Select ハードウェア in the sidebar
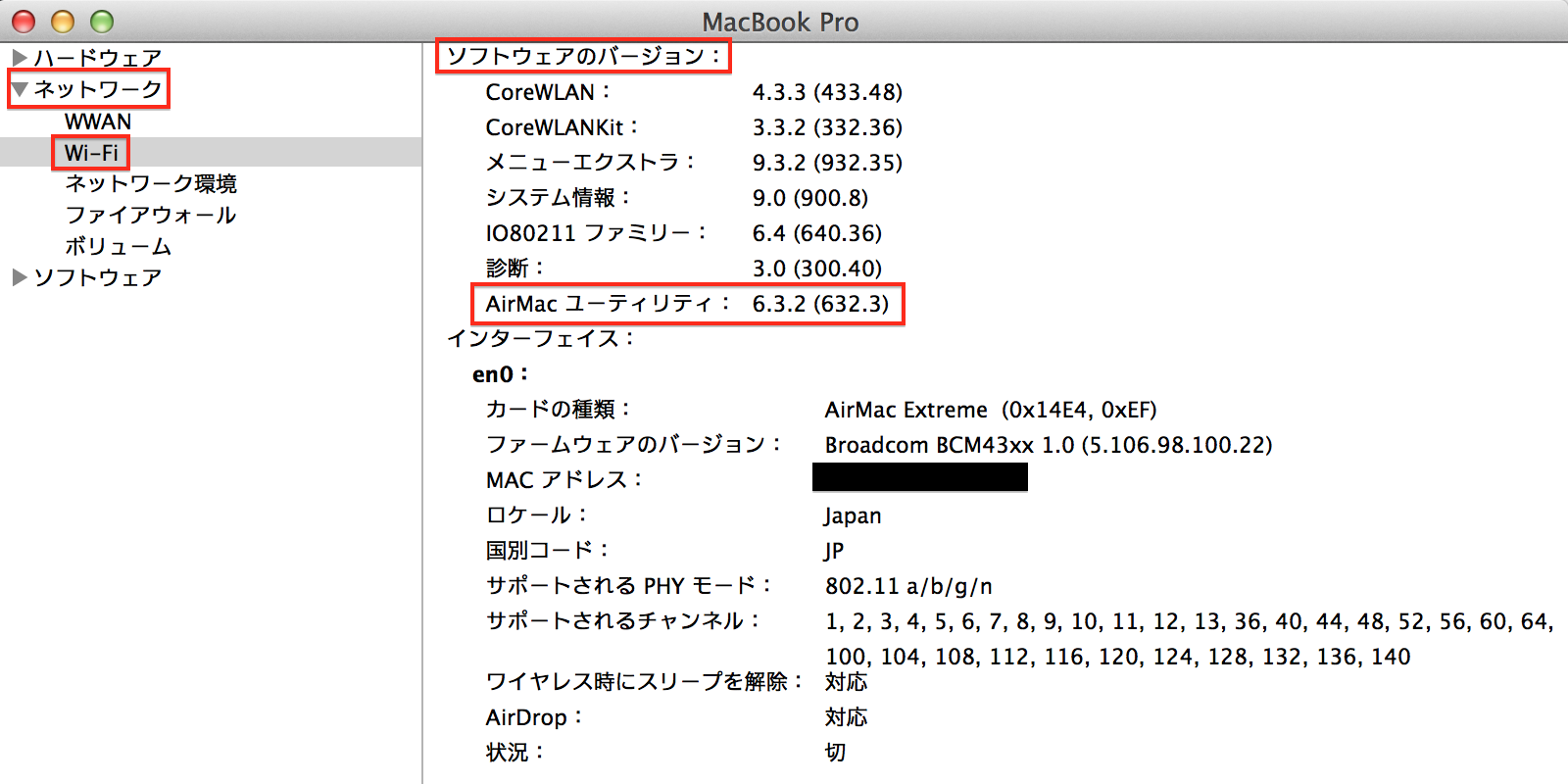This screenshot has height=784, width=1568. 98,58
